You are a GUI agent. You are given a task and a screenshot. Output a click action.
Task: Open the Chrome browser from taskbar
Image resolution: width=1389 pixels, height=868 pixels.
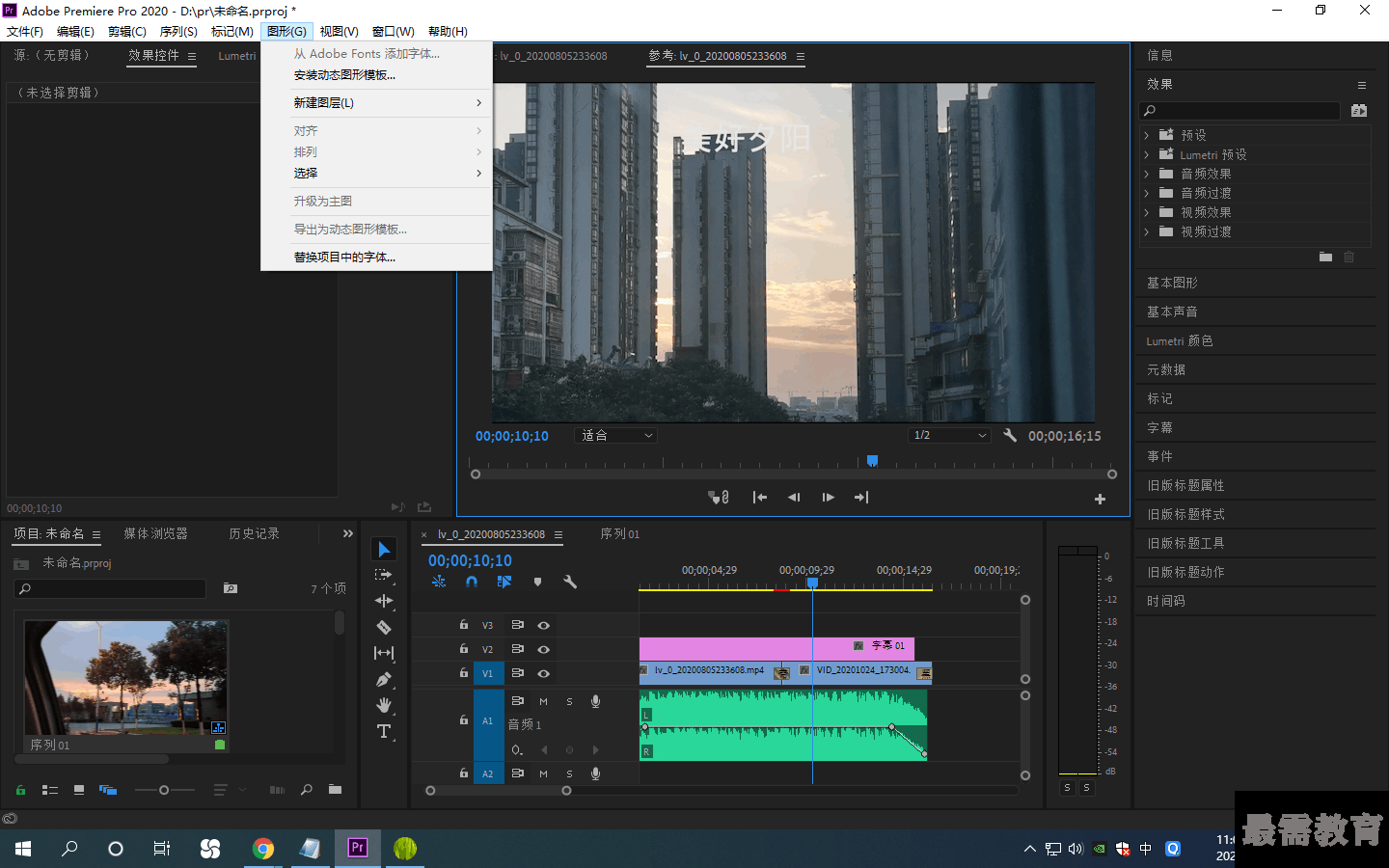(x=262, y=849)
